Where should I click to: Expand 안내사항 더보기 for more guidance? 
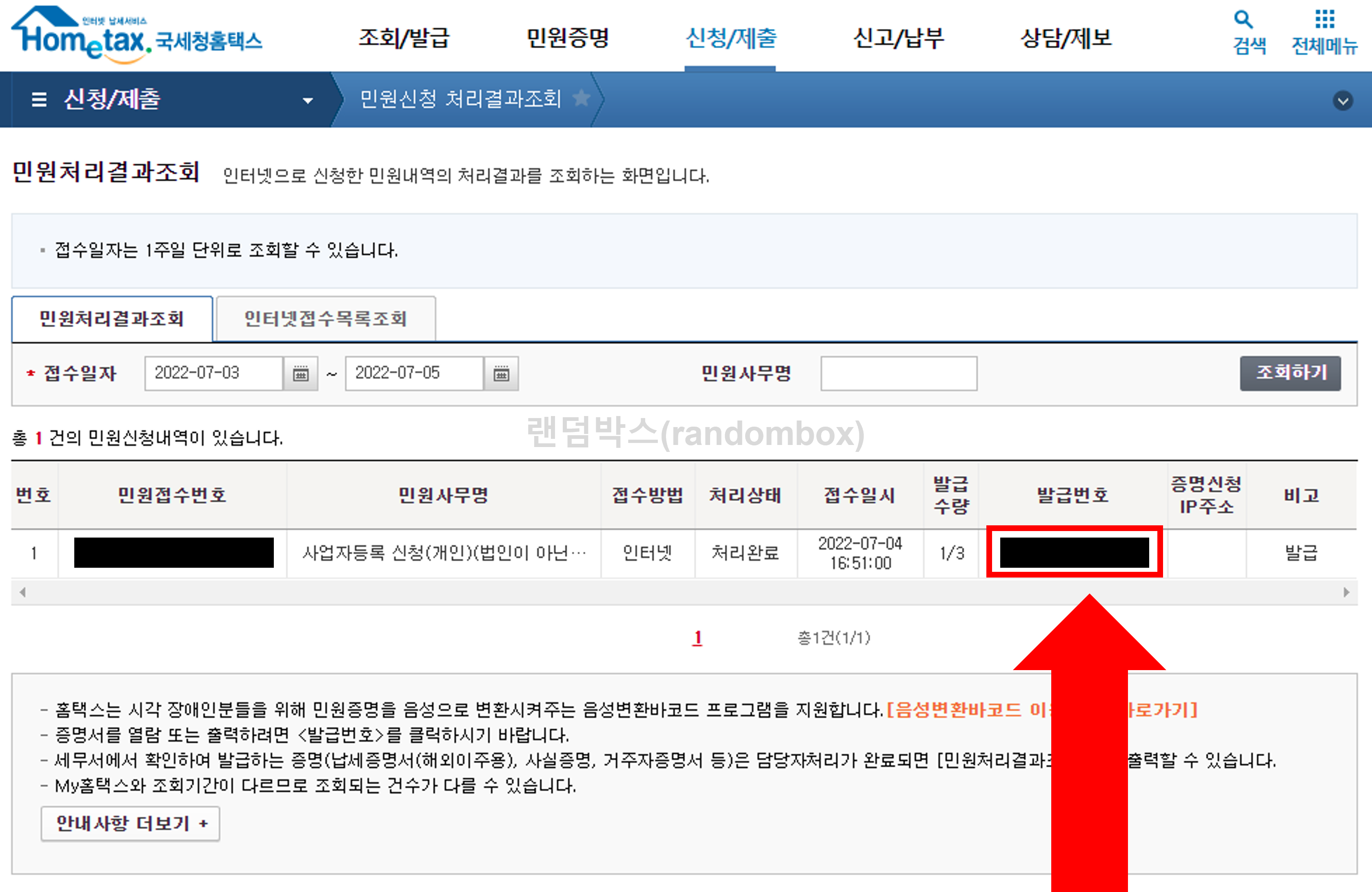[130, 823]
